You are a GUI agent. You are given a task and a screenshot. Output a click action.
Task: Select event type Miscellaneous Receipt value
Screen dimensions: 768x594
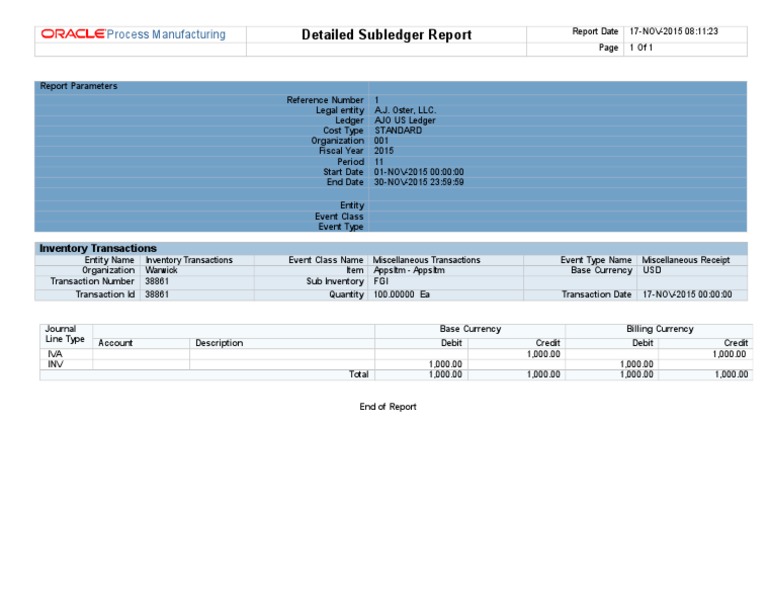tap(686, 260)
